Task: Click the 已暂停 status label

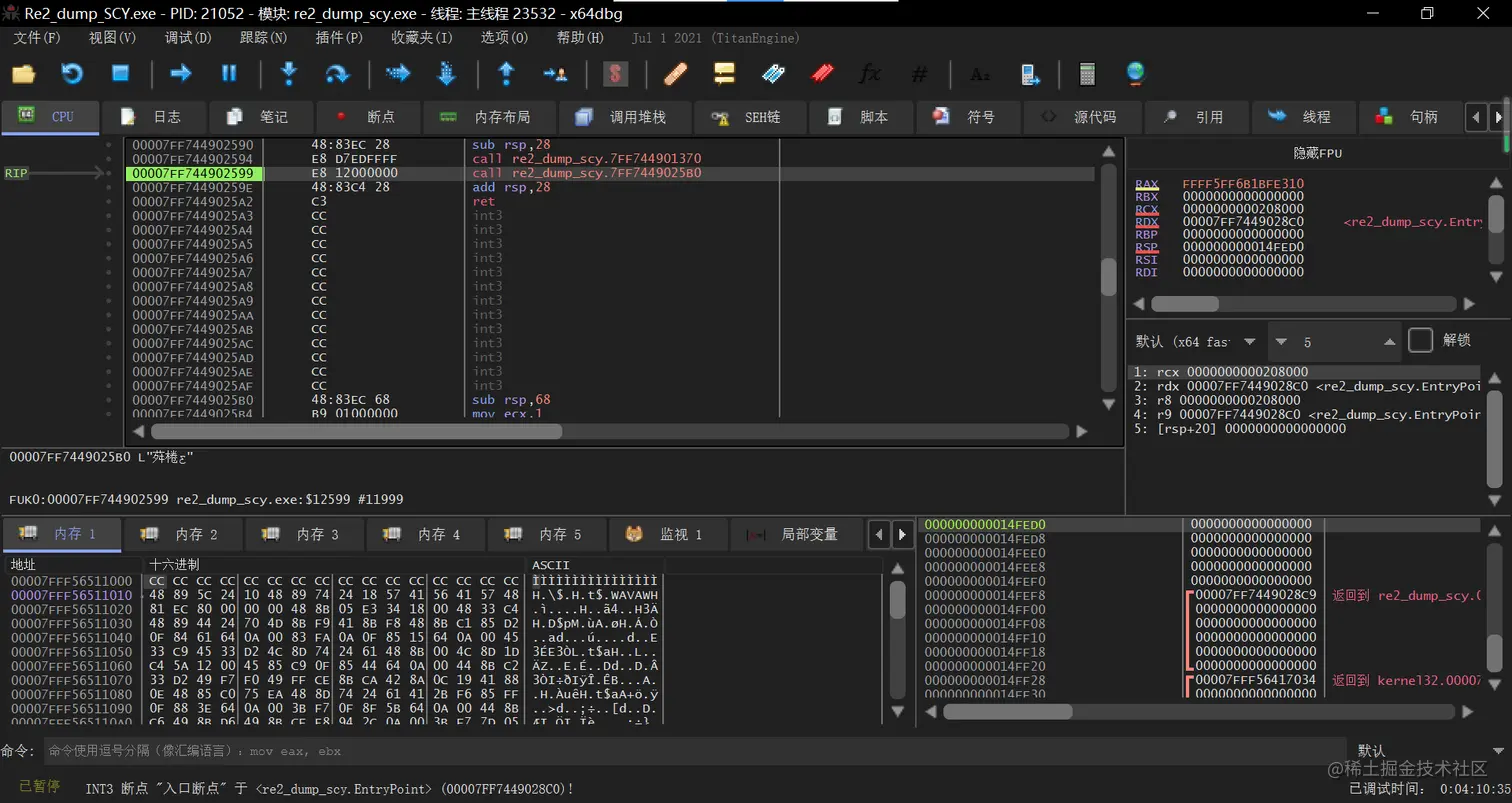Action: pos(40,786)
